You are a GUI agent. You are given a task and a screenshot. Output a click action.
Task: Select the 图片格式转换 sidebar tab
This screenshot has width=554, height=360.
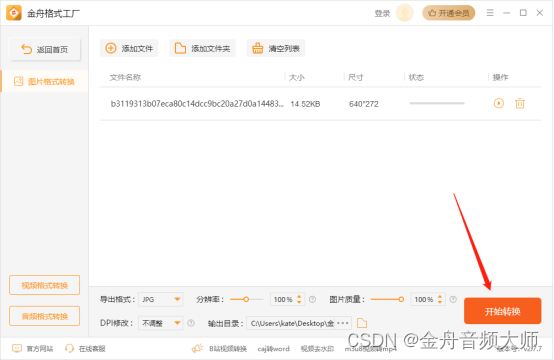click(45, 82)
